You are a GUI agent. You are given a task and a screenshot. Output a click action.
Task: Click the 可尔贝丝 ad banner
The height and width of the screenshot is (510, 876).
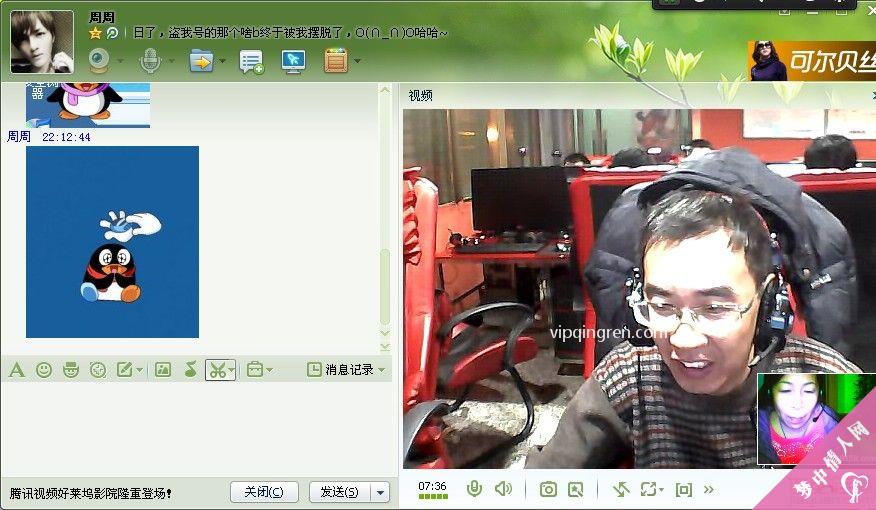click(x=812, y=61)
